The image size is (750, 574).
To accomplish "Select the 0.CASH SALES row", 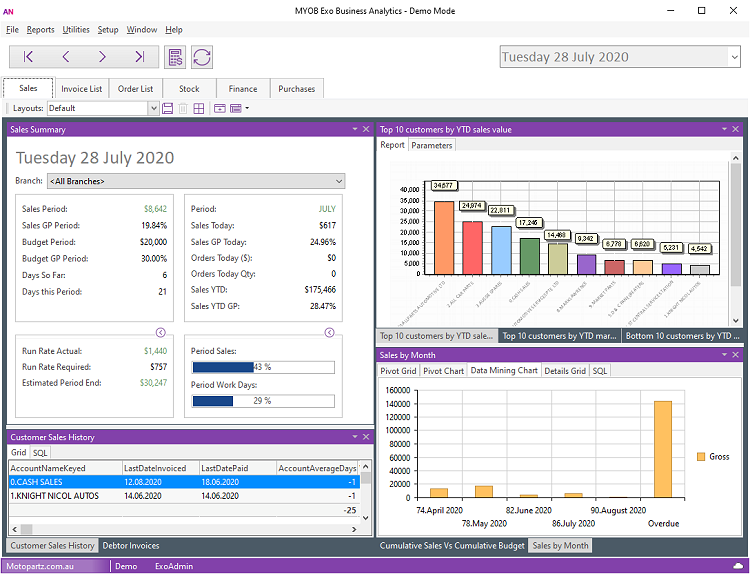I will (x=184, y=482).
